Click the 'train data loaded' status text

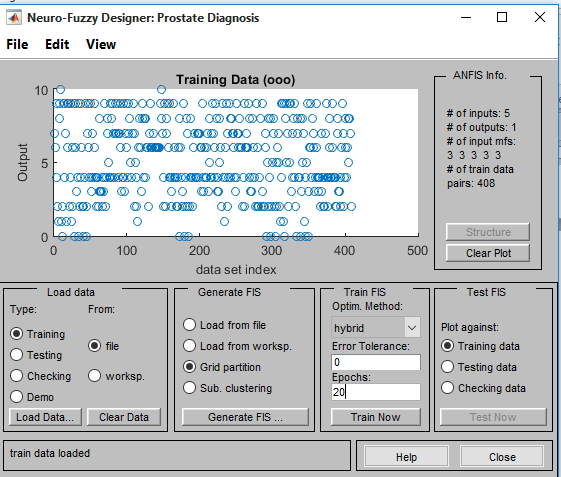tap(50, 453)
